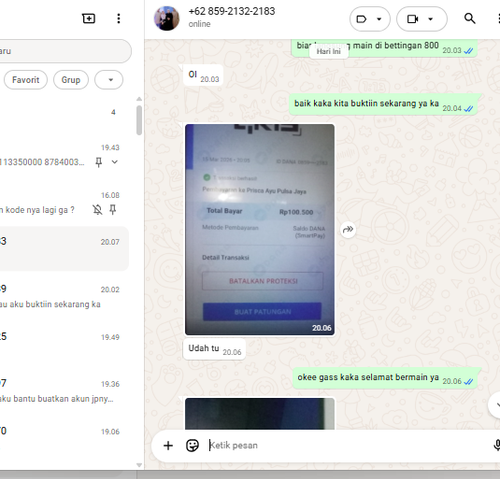500x479 pixels.
Task: Focus the 'Ketik pesan' message field
Action: coord(347,446)
